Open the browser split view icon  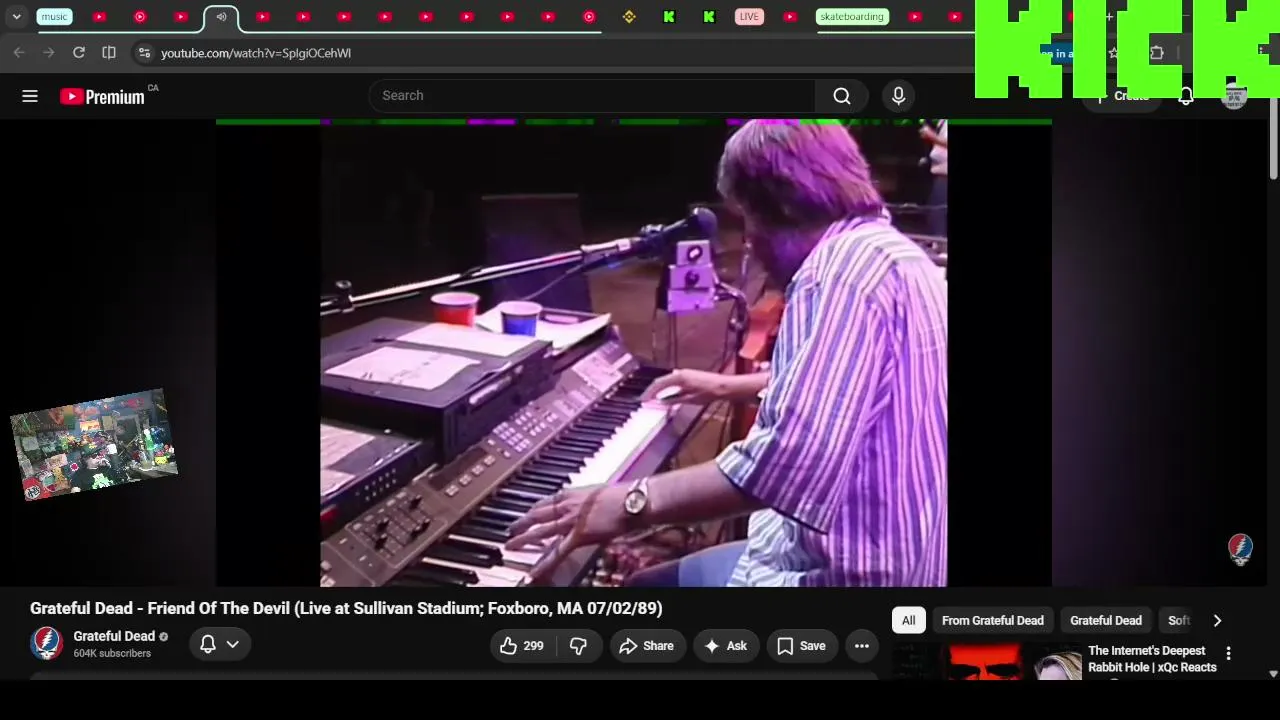pyautogui.click(x=109, y=53)
